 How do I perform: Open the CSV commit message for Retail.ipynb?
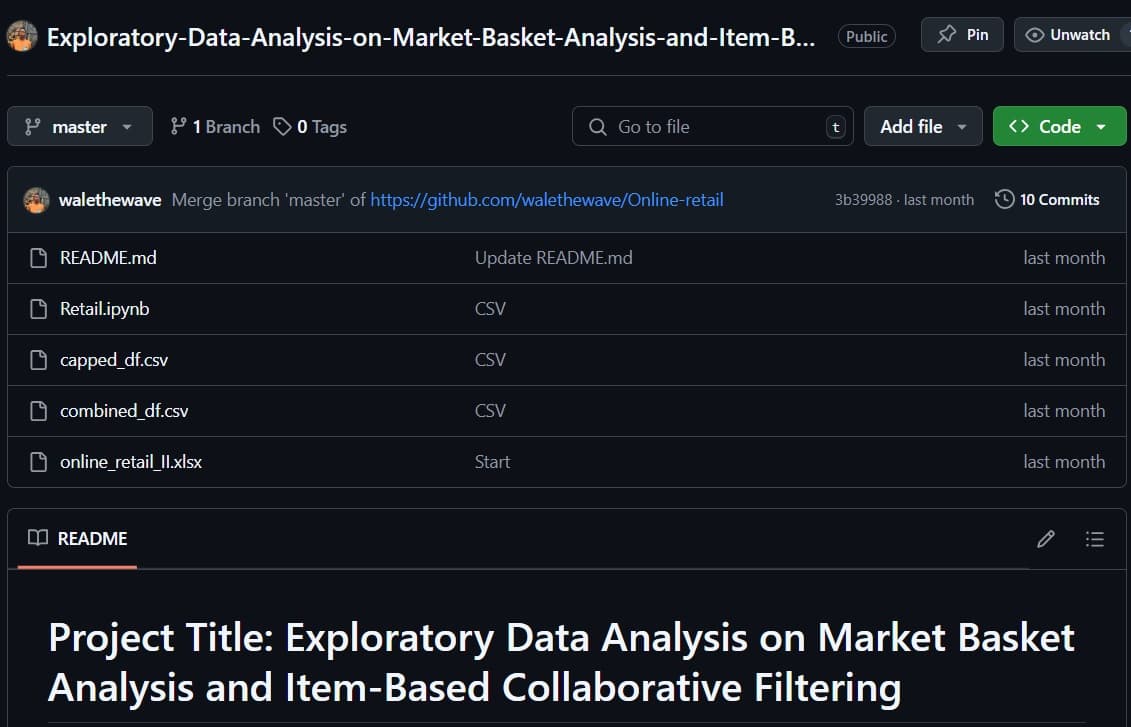(490, 309)
